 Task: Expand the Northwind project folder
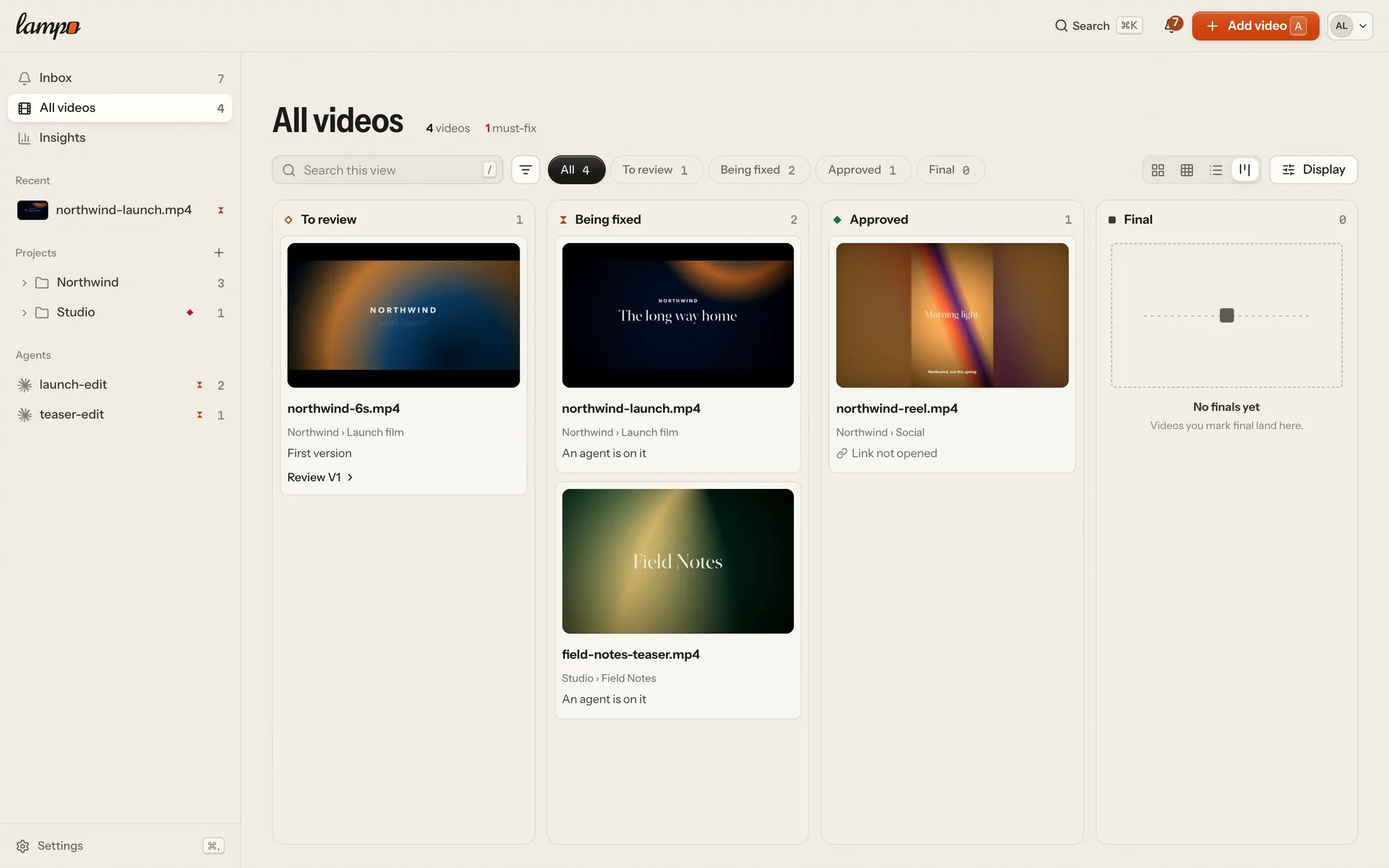[24, 283]
